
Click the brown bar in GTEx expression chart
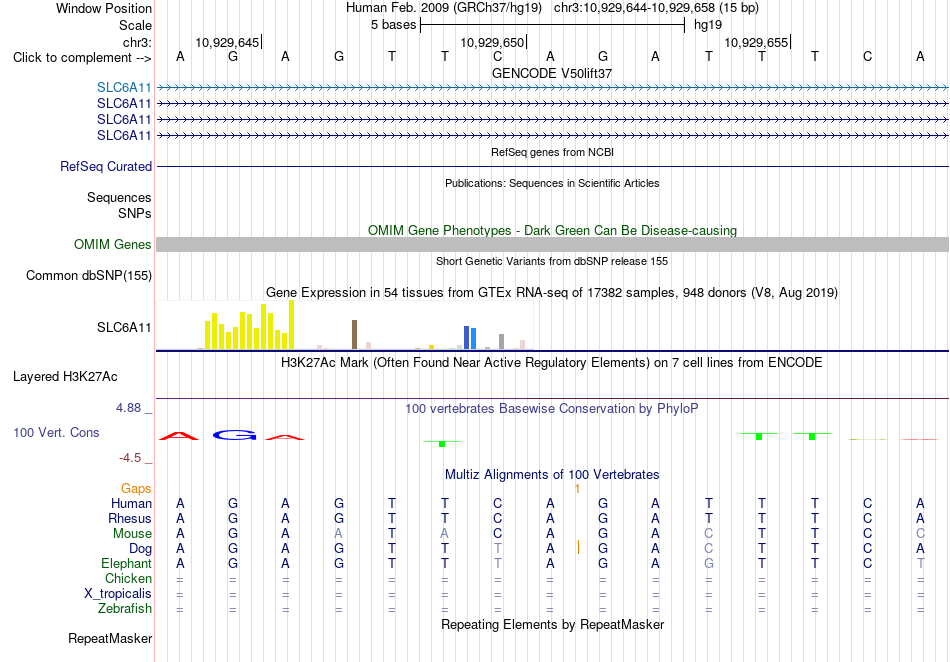pos(354,334)
